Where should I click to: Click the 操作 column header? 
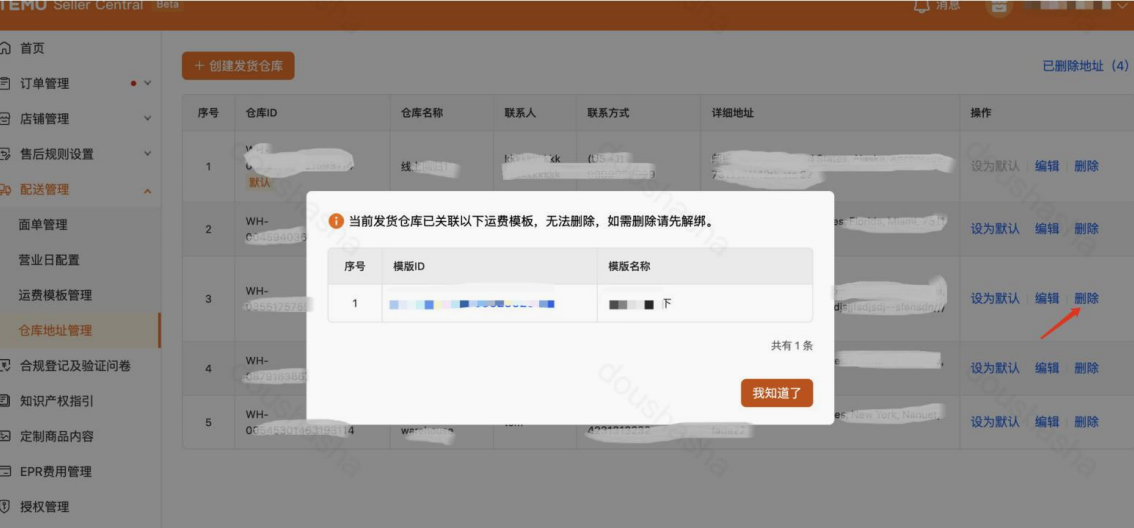click(981, 113)
